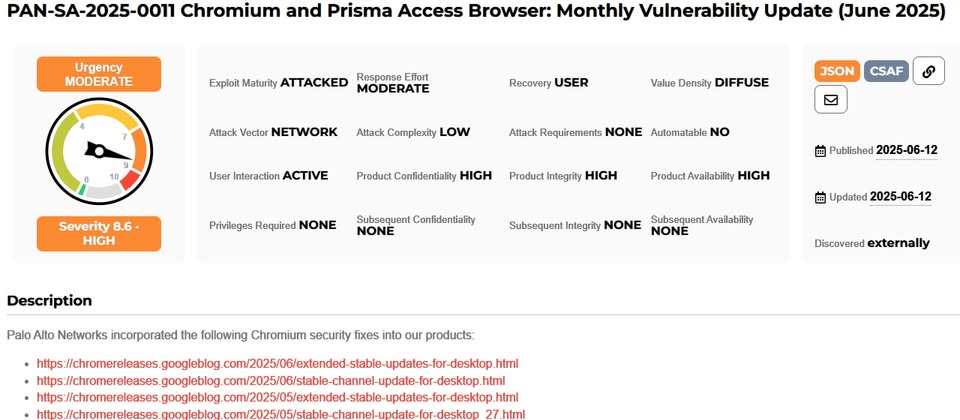Click Exploit Maturity ATTACKED value
The width and height of the screenshot is (960, 420).
(x=314, y=83)
